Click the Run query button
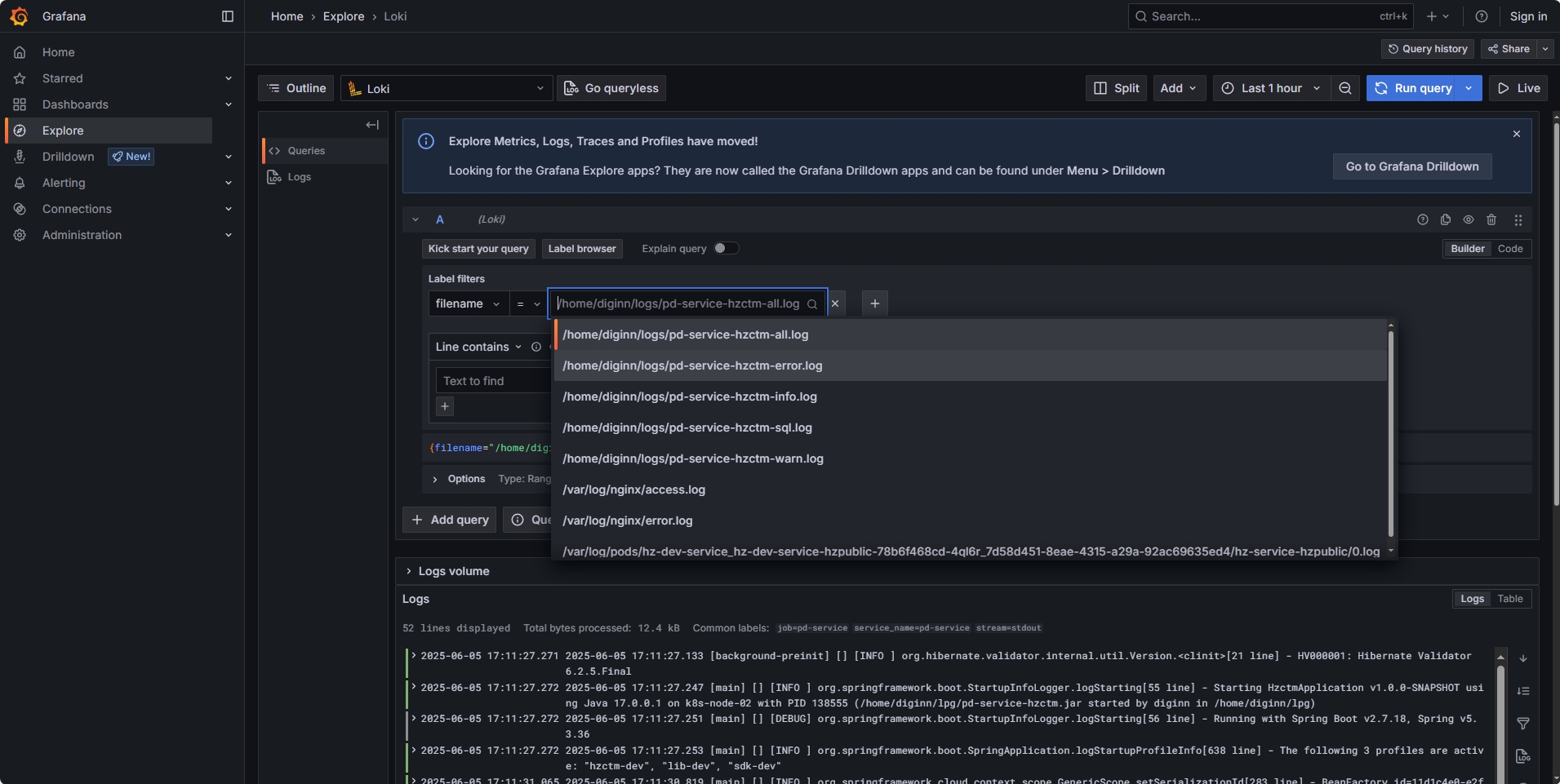1560x784 pixels. [x=1413, y=88]
